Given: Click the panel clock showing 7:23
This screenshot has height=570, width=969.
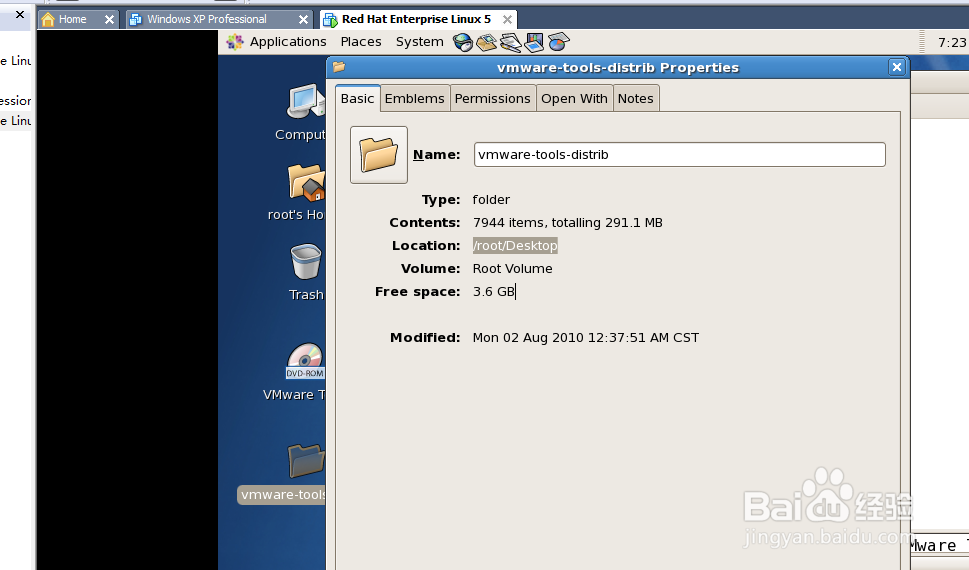Looking at the screenshot, I should (x=952, y=43).
